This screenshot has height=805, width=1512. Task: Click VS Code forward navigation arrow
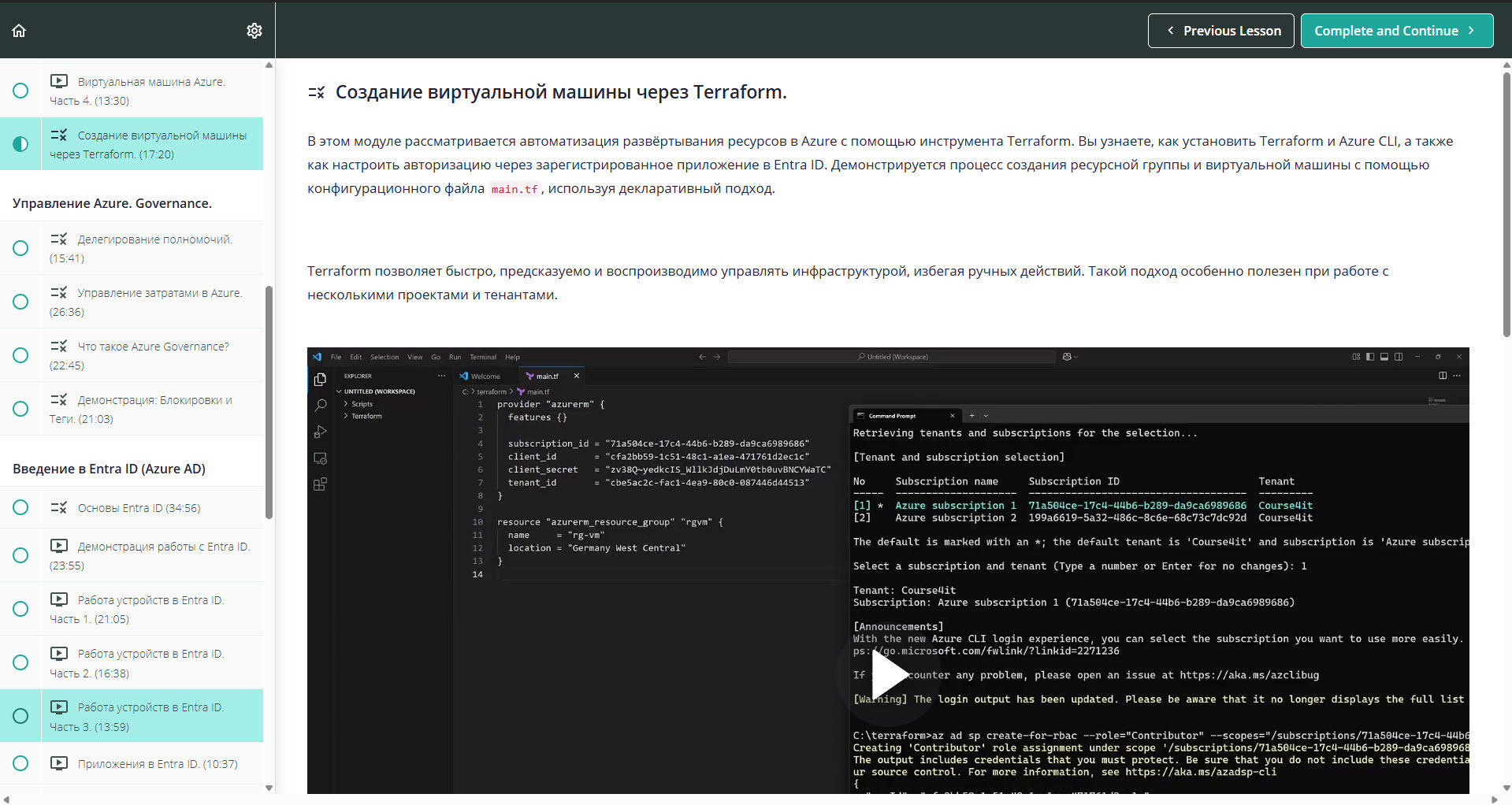tap(717, 357)
